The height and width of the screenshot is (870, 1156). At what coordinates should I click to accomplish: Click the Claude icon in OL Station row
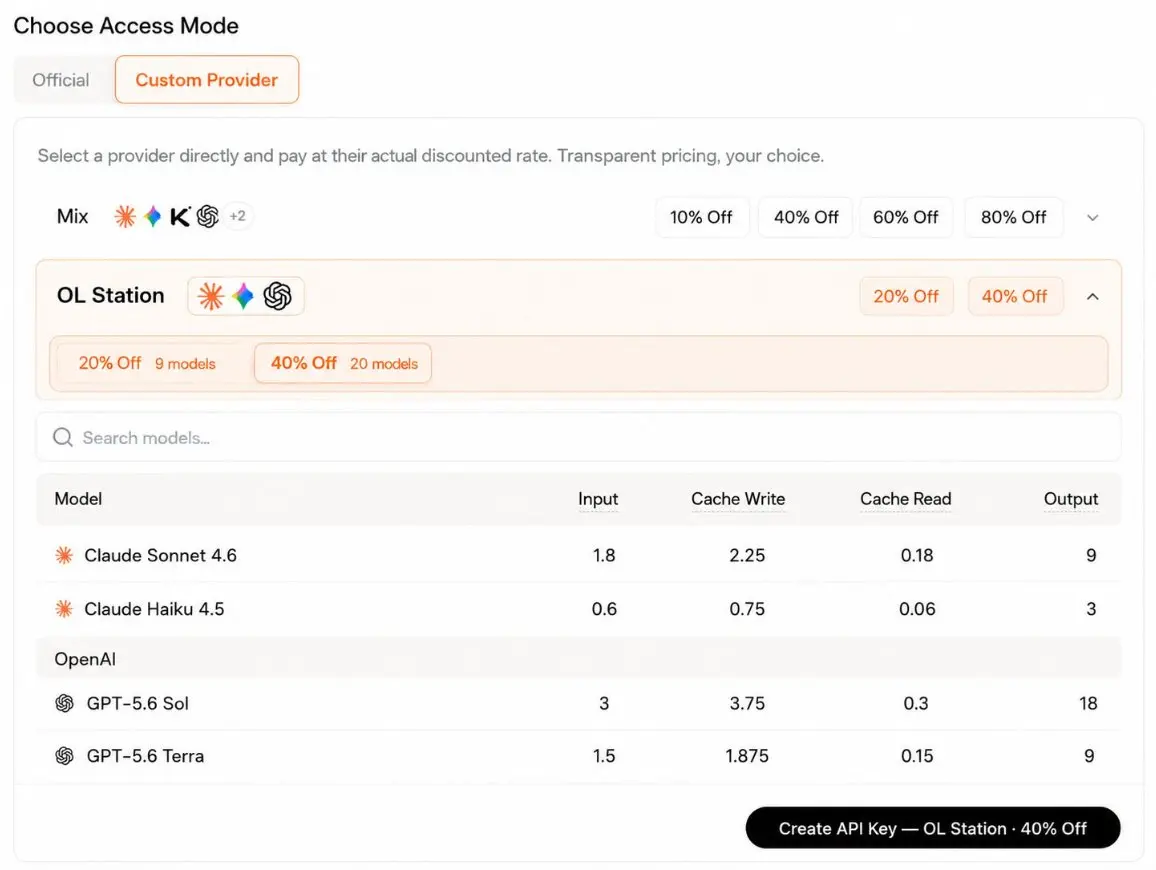pyautogui.click(x=211, y=296)
